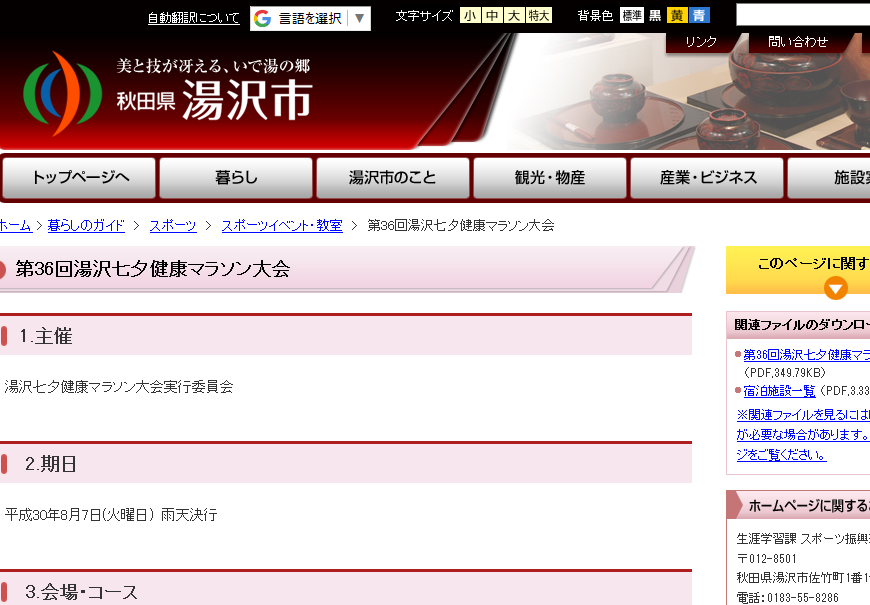Set text size to 特大
The height and width of the screenshot is (605, 870).
point(539,16)
